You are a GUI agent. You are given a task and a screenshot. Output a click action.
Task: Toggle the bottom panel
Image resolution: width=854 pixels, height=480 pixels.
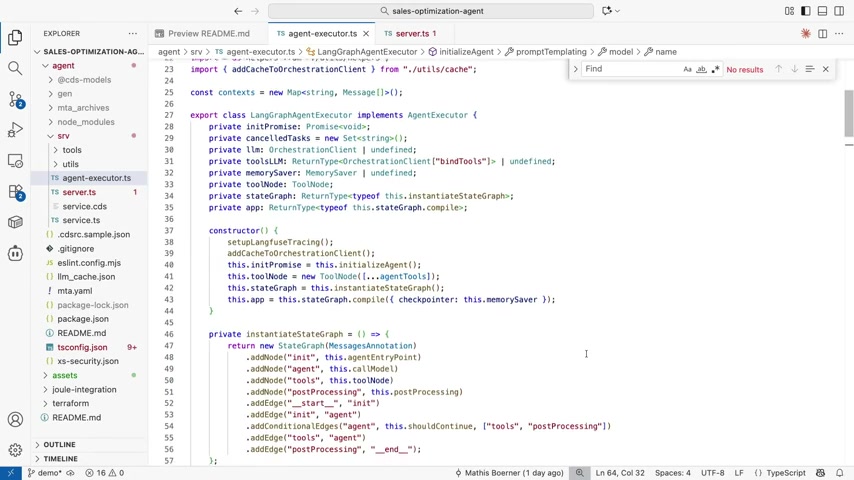pos(822,11)
